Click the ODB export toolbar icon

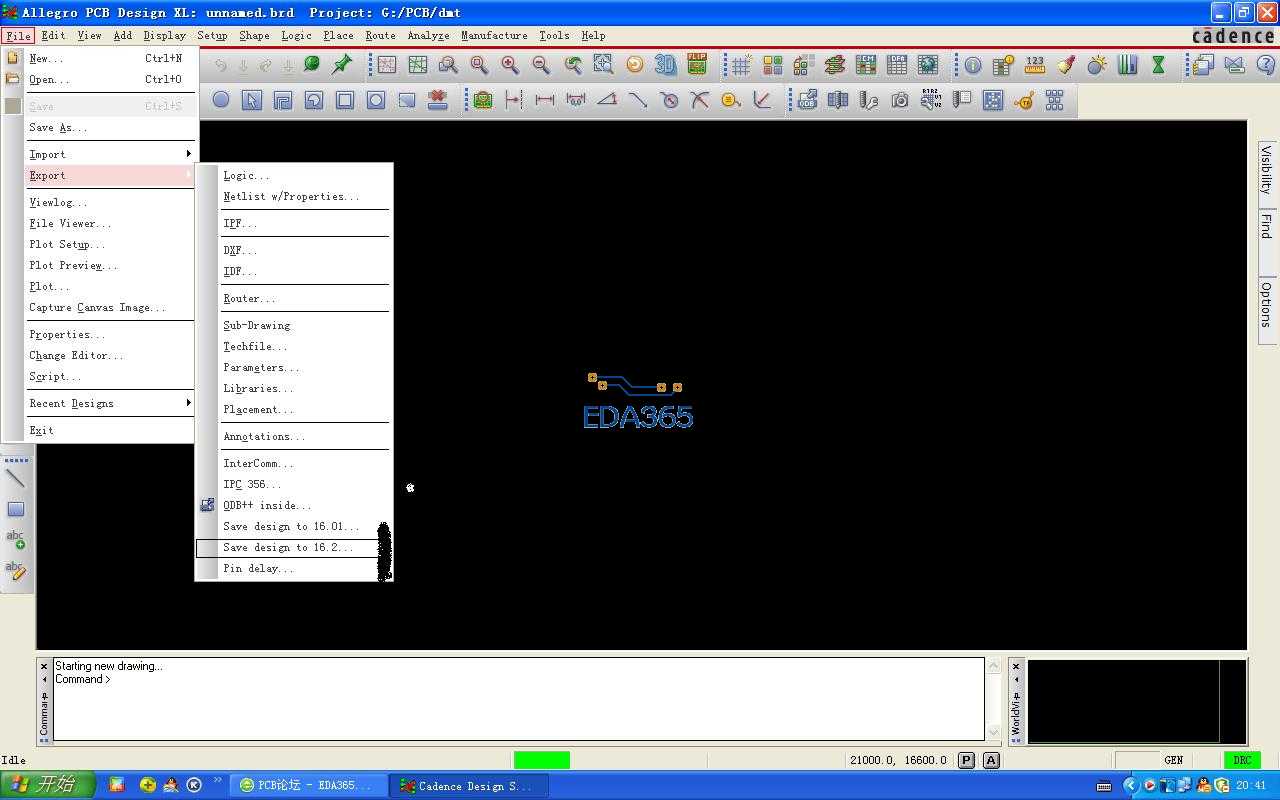[x=807, y=100]
